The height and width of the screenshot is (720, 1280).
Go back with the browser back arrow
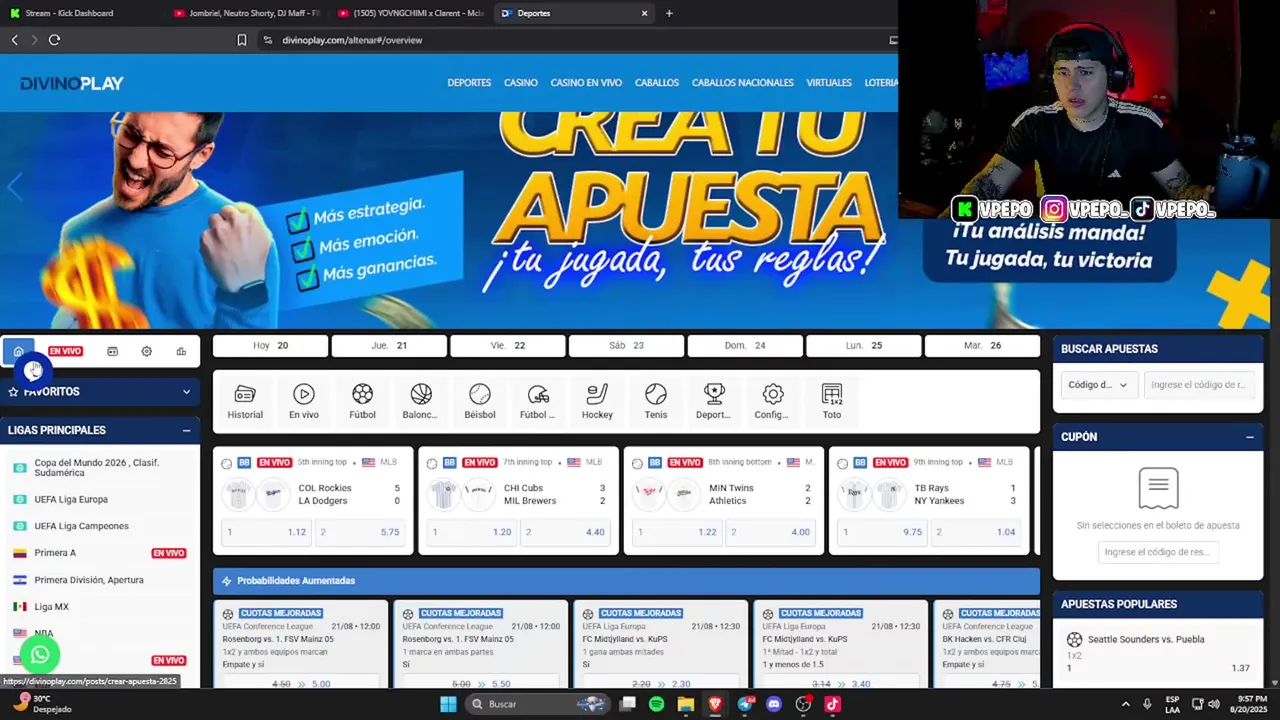pos(14,40)
